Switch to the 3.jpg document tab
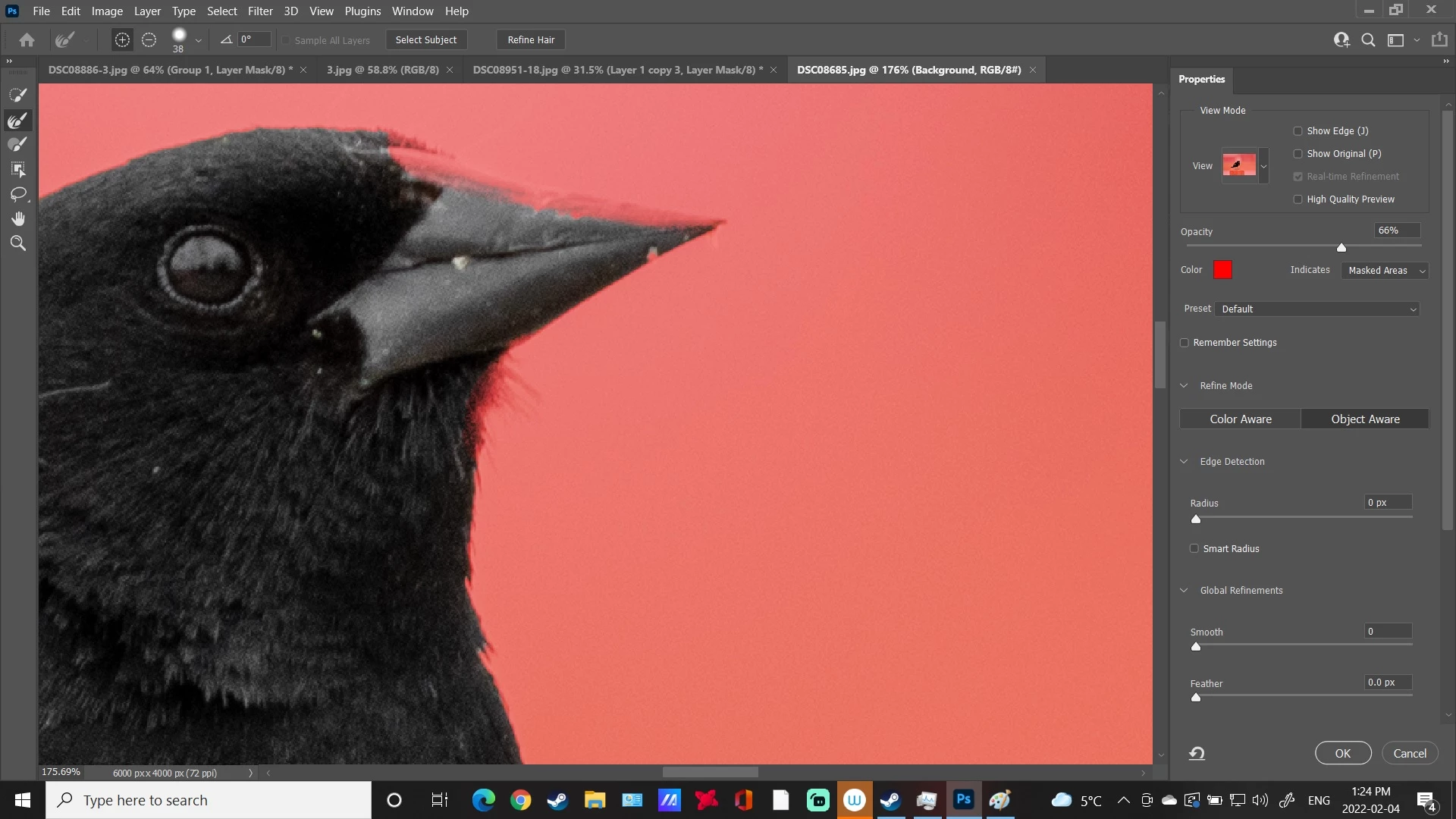1456x819 pixels. coord(382,70)
